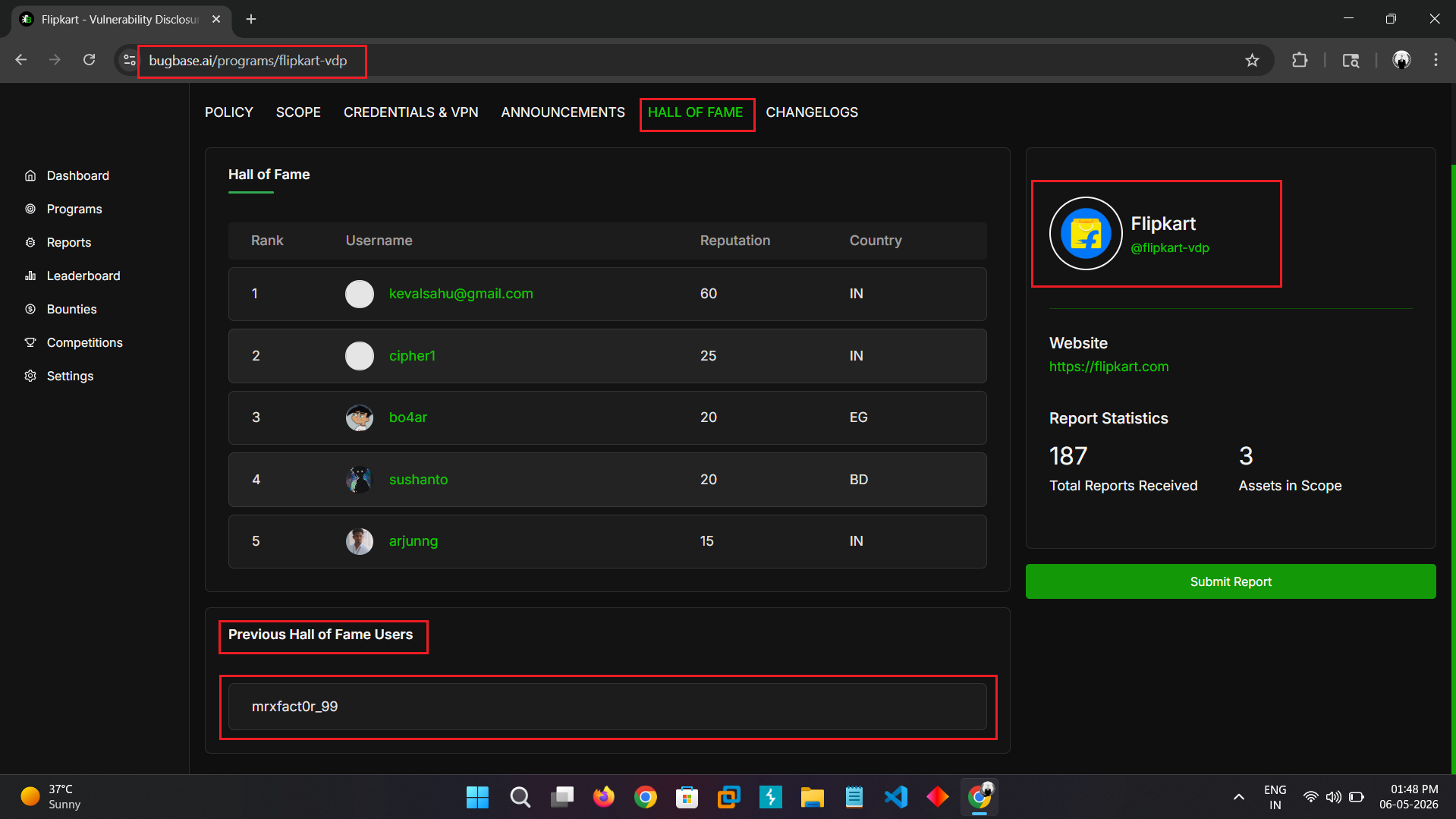
Task: Open sushanto's profile link
Action: (418, 480)
